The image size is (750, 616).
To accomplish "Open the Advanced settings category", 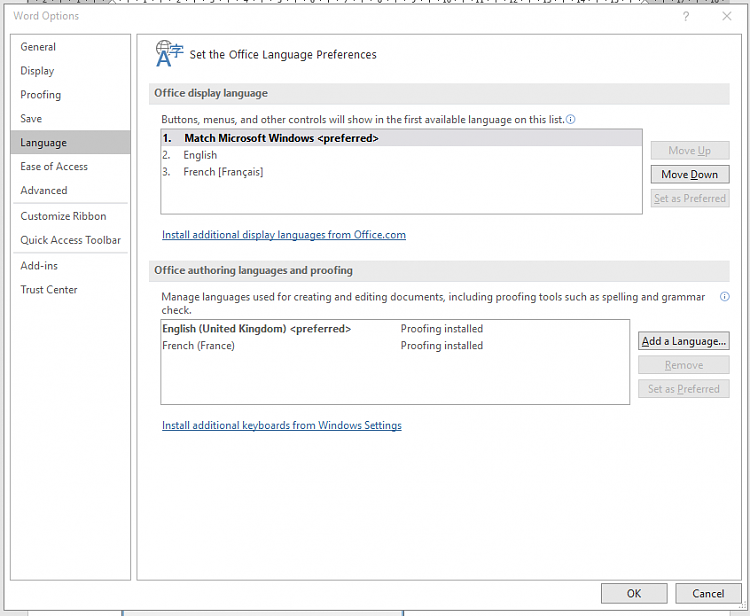I will point(44,190).
